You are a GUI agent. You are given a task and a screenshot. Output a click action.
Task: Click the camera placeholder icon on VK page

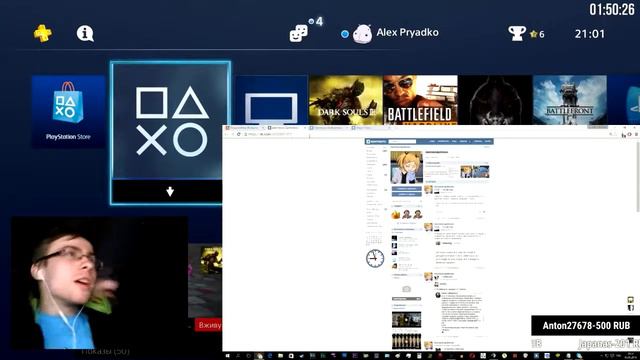[x=407, y=289]
